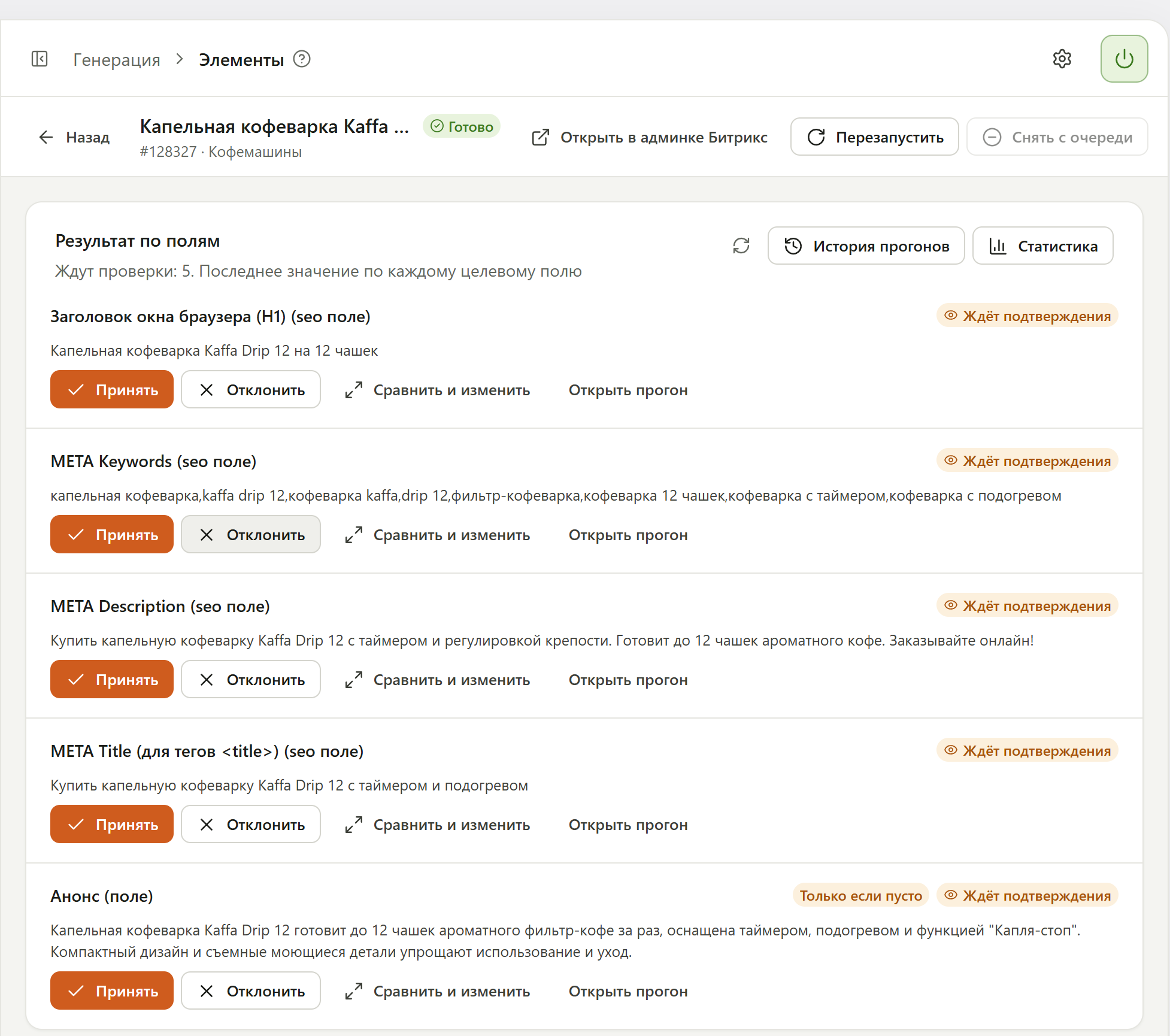Accept the META Description value
Image resolution: width=1170 pixels, height=1036 pixels.
pos(112,680)
